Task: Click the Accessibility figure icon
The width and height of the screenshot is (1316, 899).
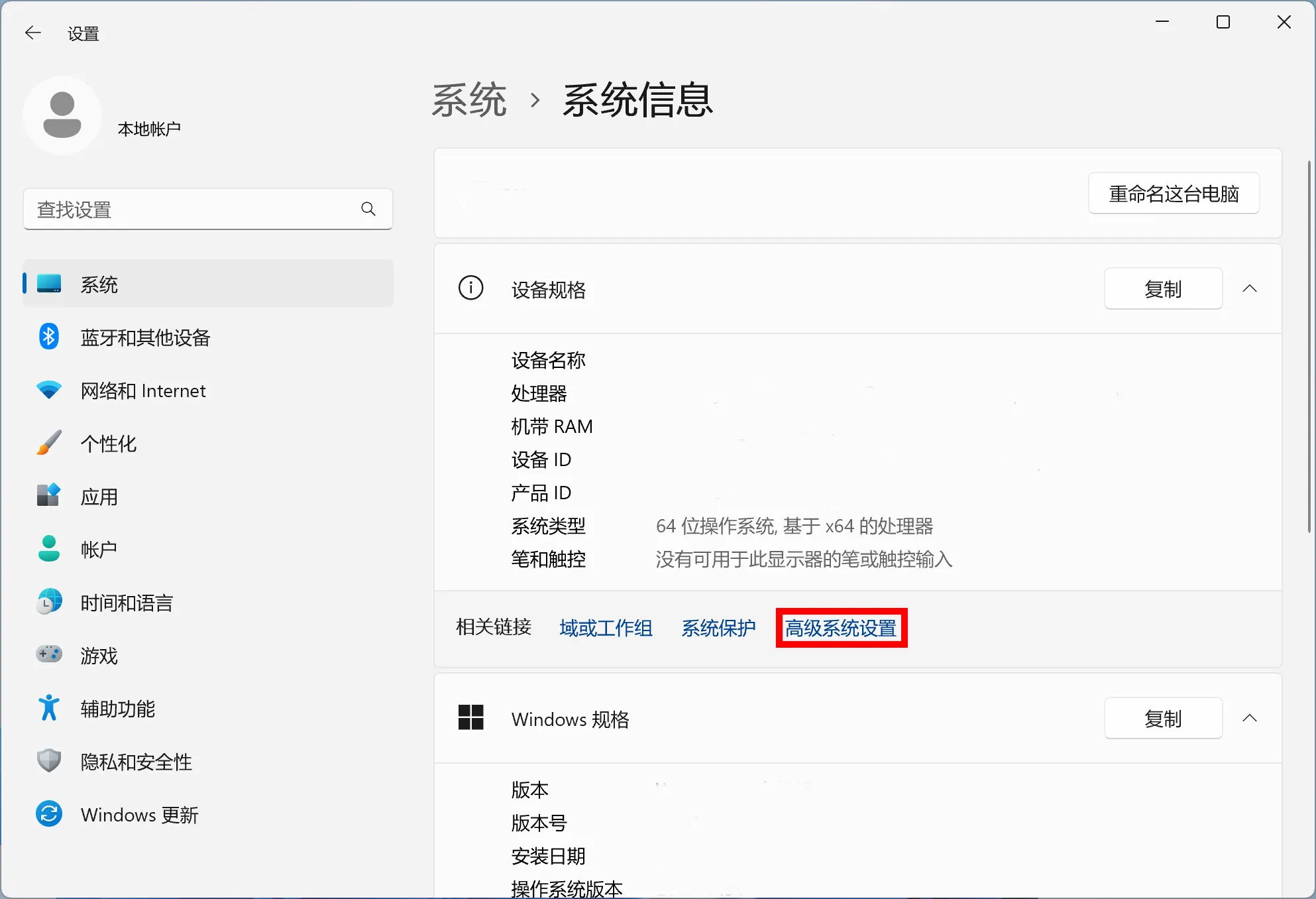Action: [x=49, y=708]
